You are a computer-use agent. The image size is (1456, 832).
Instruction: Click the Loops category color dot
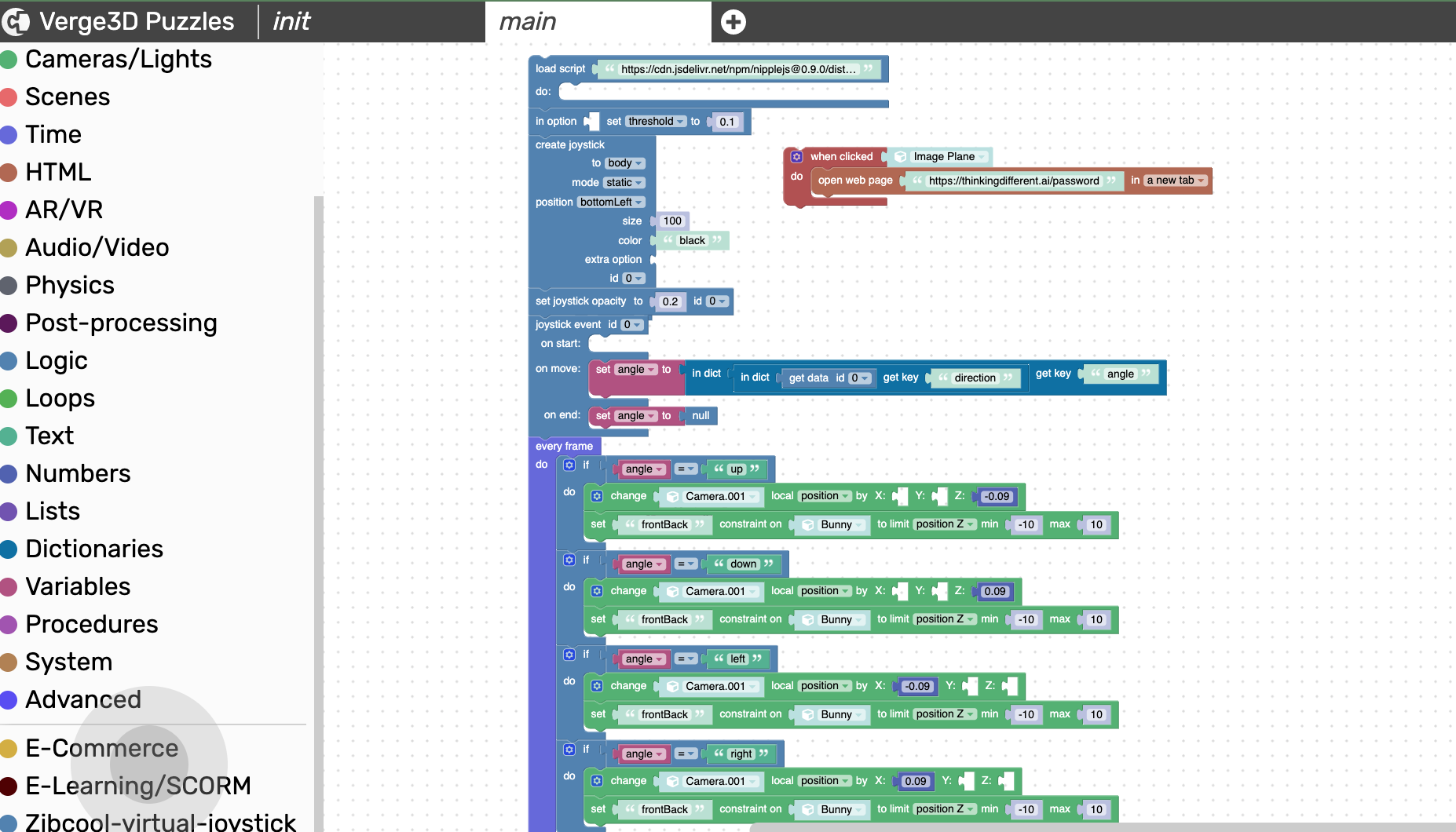click(9, 399)
